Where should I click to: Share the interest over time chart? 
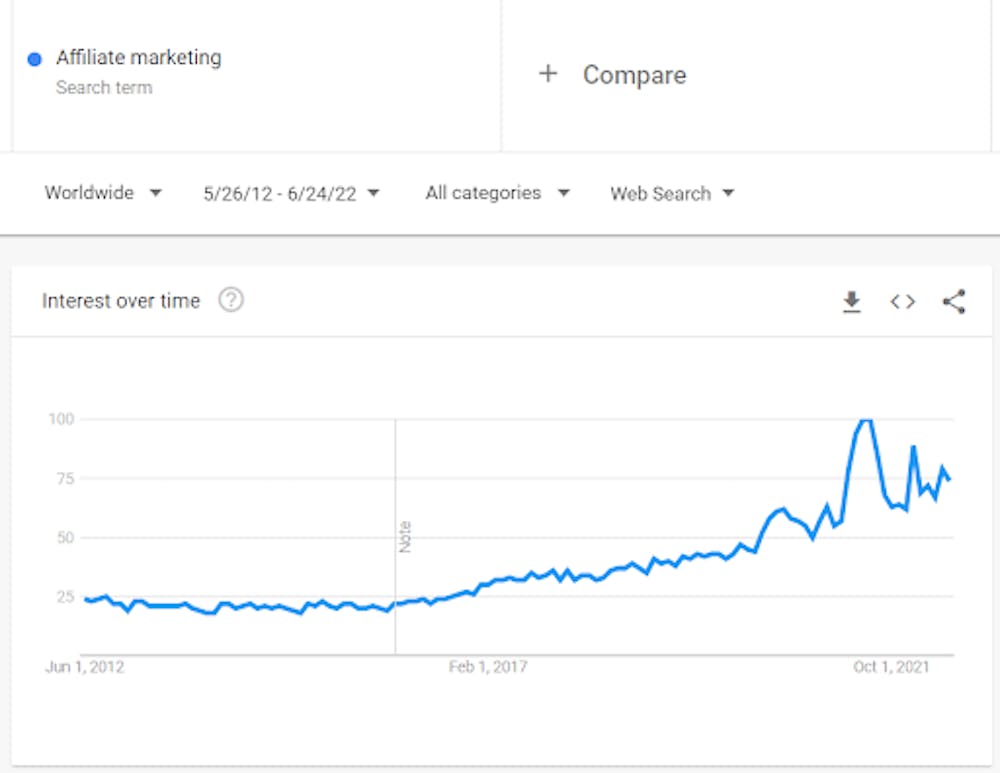(x=954, y=301)
